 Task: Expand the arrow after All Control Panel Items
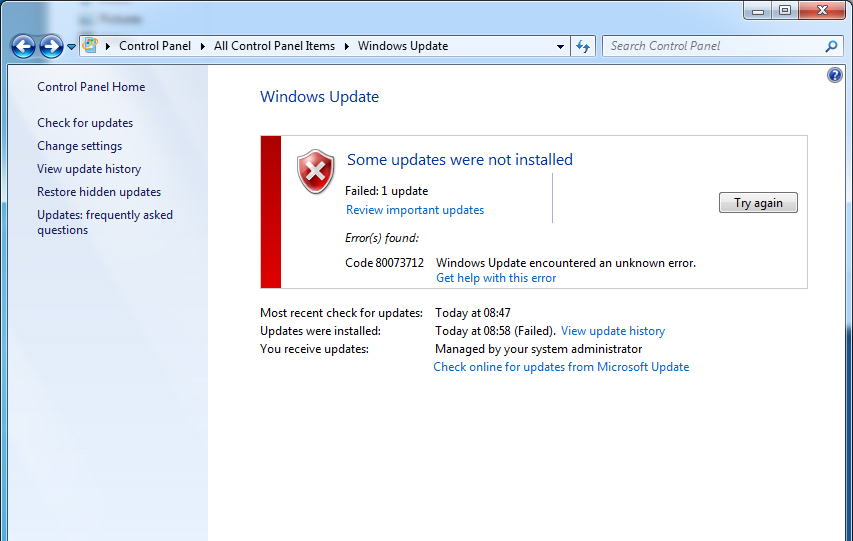click(348, 46)
